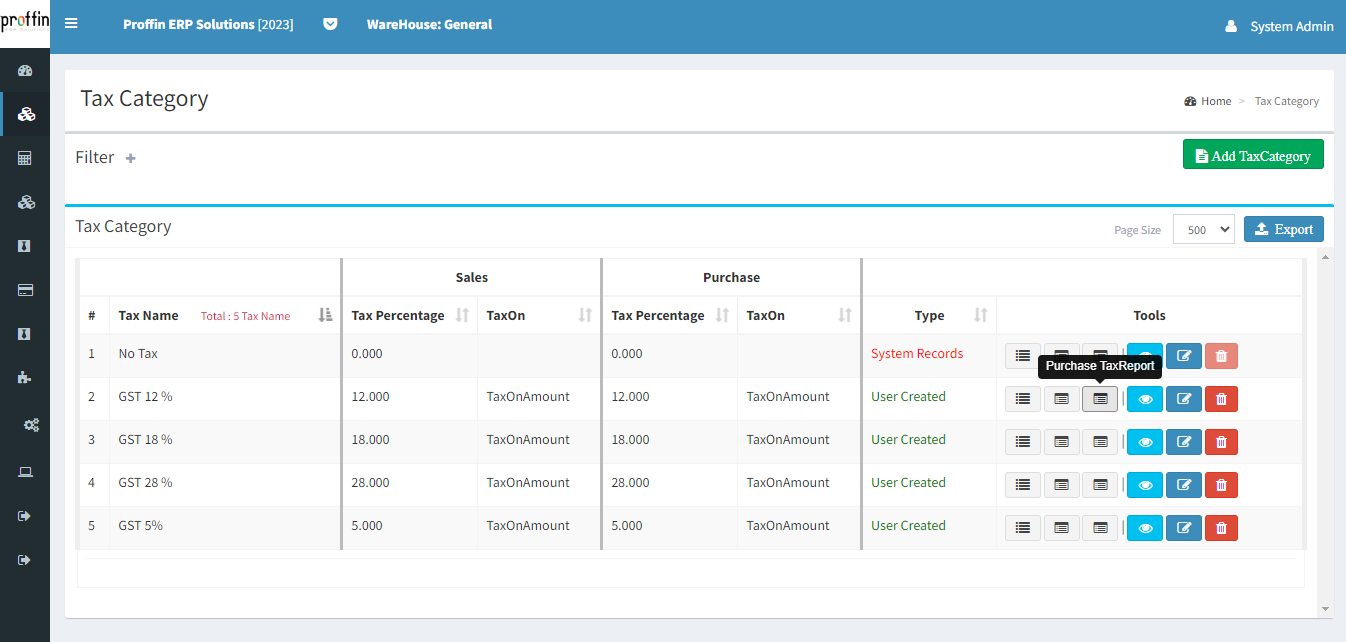This screenshot has height=642, width=1346.
Task: Select the highlighted active cubes sidebar icon
Action: [26, 114]
